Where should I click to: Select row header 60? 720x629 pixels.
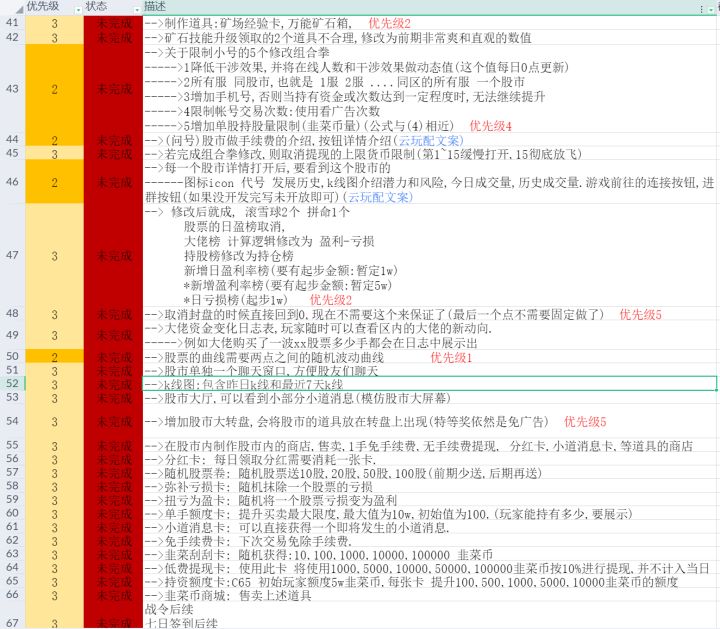pyautogui.click(x=12, y=513)
